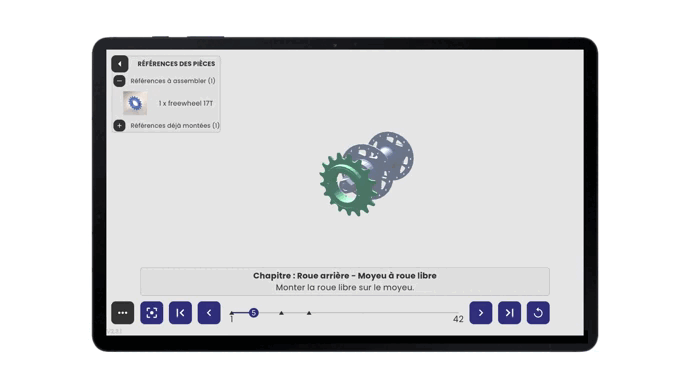Recenter the 3D view with focus icon
Viewport: 690px width, 388px height.
[152, 313]
